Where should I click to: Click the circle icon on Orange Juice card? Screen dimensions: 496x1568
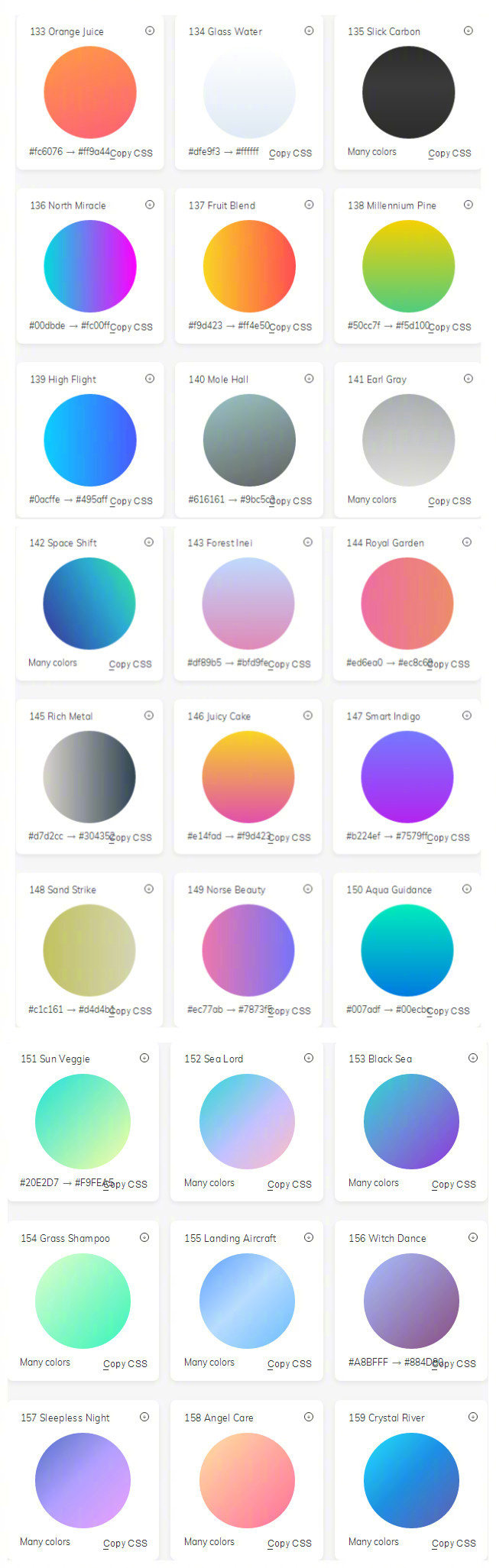(x=150, y=31)
